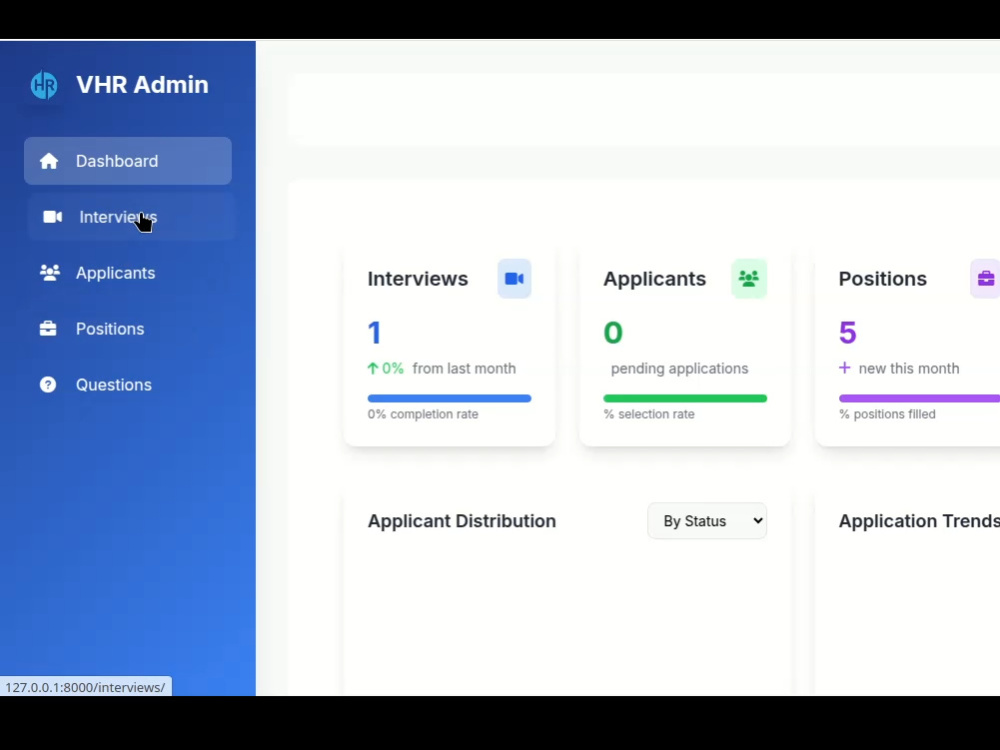
Task: Click the purple briefcase icon on Positions card
Action: click(x=985, y=279)
